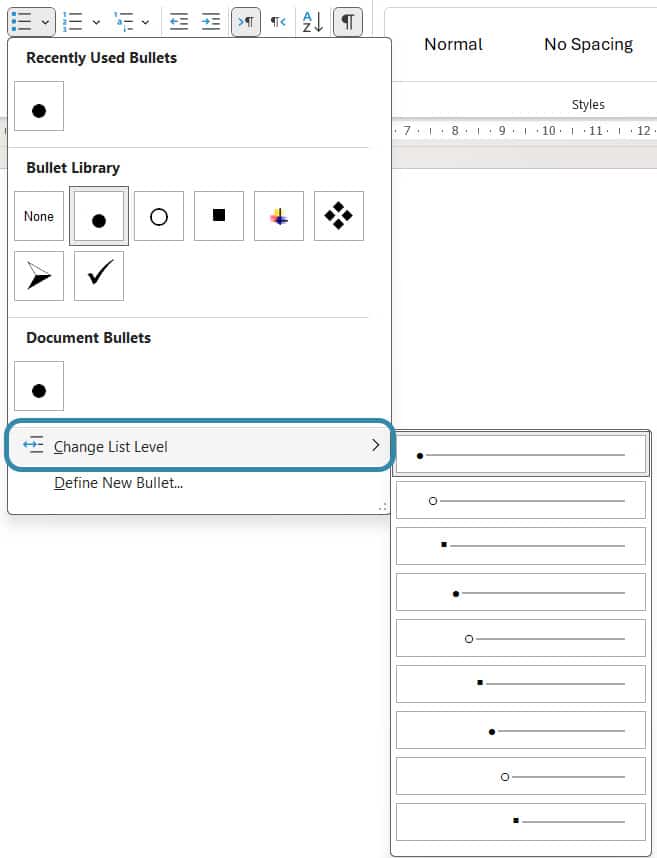Screen dimensions: 657x858
Task: Choose the checkmark bullet style
Action: tap(99, 276)
